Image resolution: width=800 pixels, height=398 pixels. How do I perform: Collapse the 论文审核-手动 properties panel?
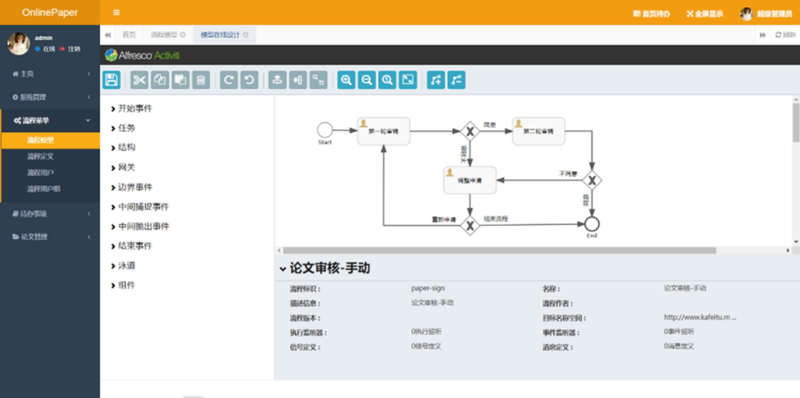283,268
